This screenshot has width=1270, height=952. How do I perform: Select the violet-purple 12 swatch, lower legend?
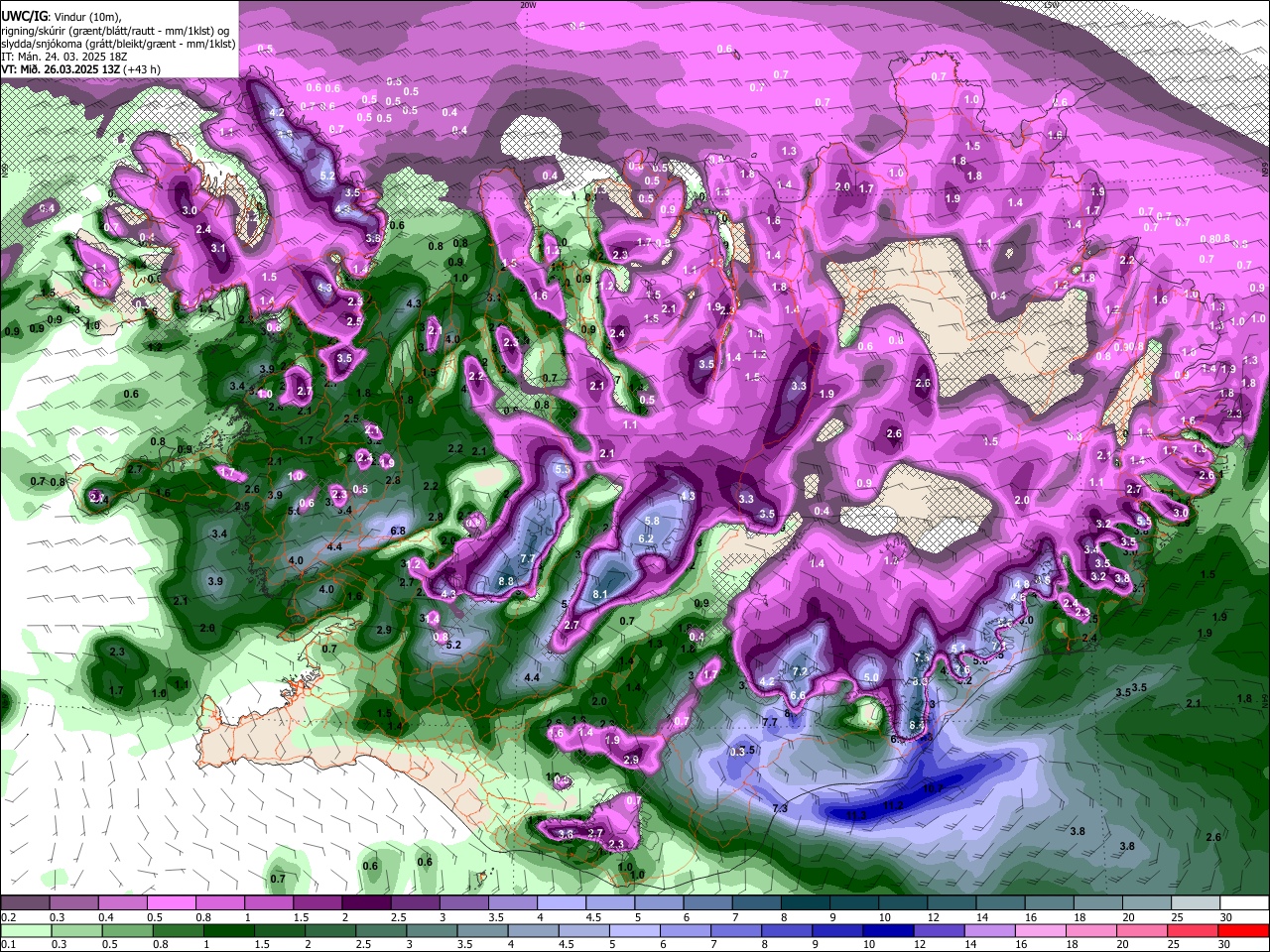point(940,930)
